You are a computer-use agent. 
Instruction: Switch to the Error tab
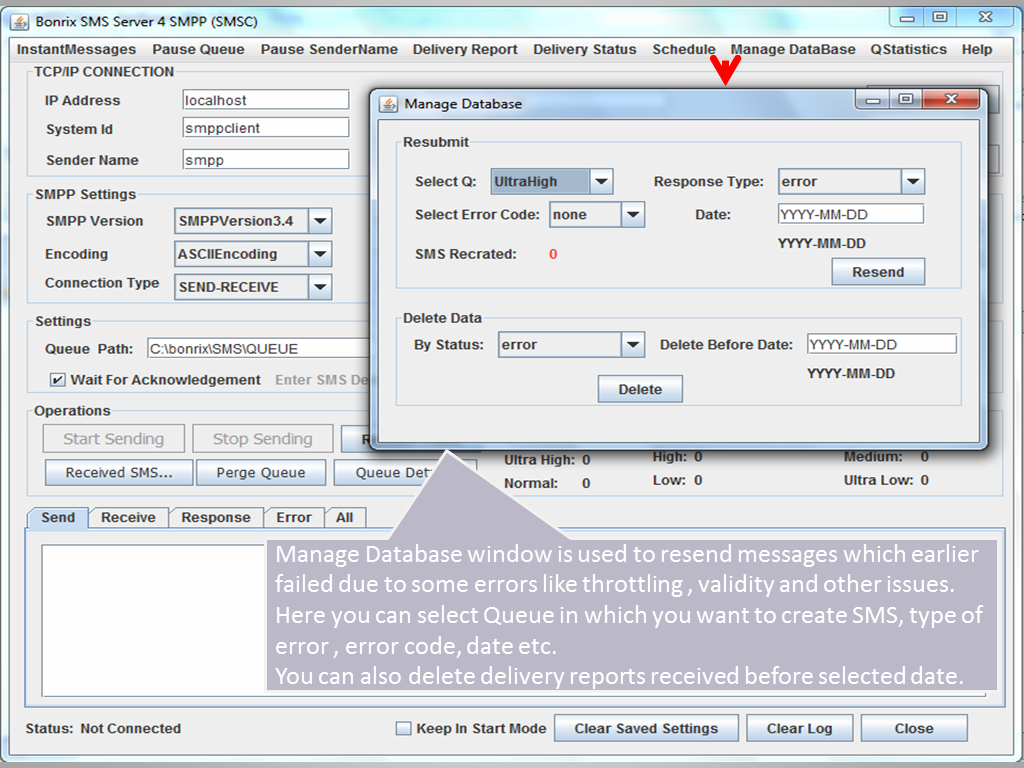pyautogui.click(x=294, y=517)
